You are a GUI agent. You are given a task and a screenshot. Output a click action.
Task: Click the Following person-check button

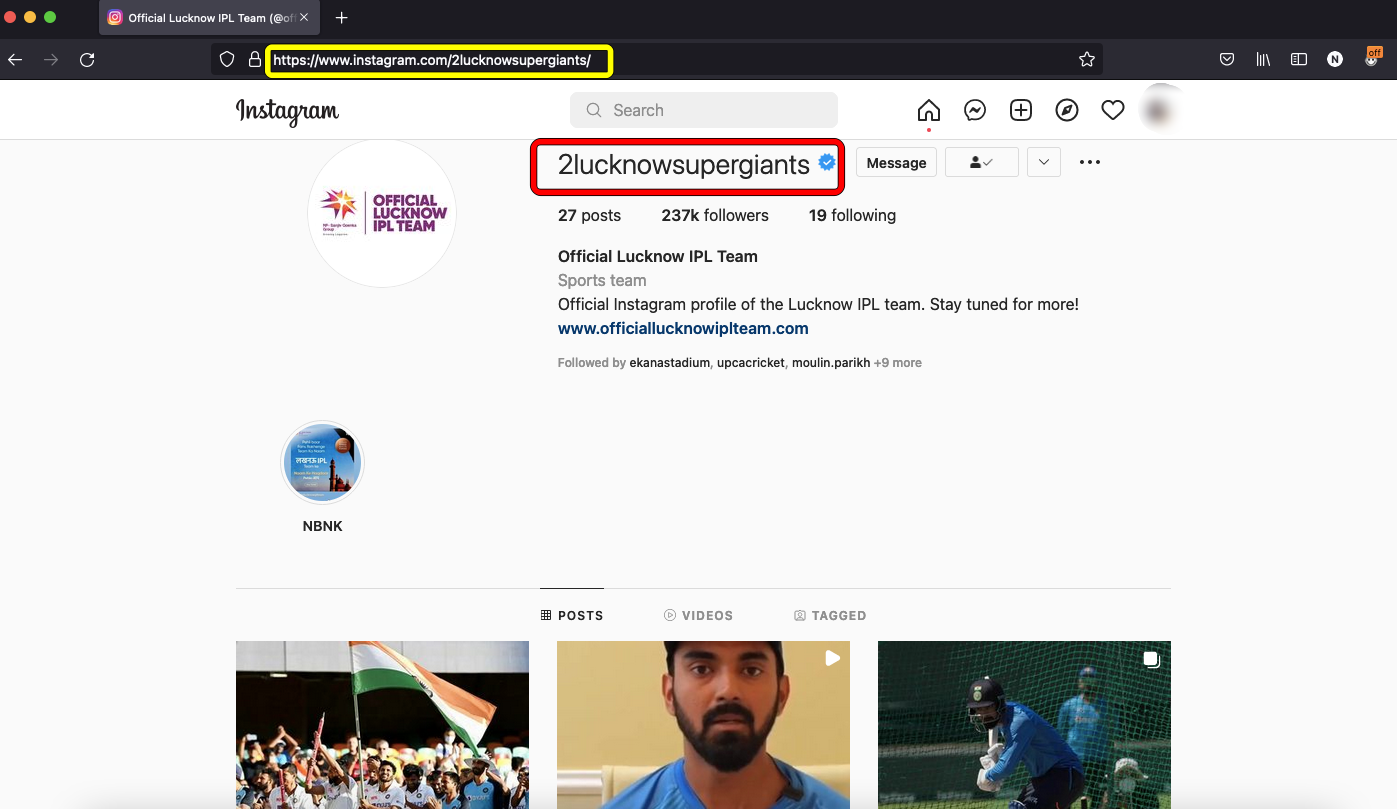(981, 162)
